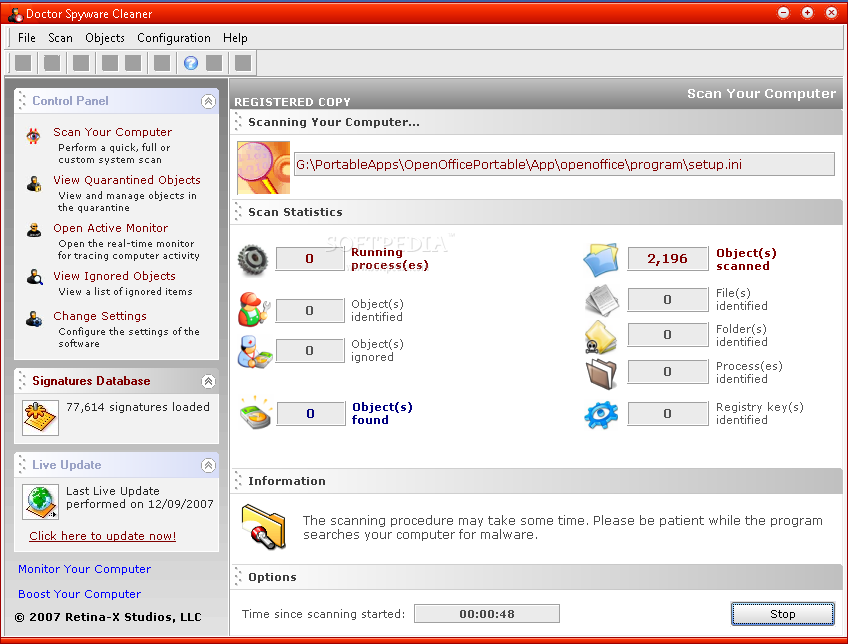Click the icon next to View Quarantined Objects
The height and width of the screenshot is (644, 848).
pos(34,184)
